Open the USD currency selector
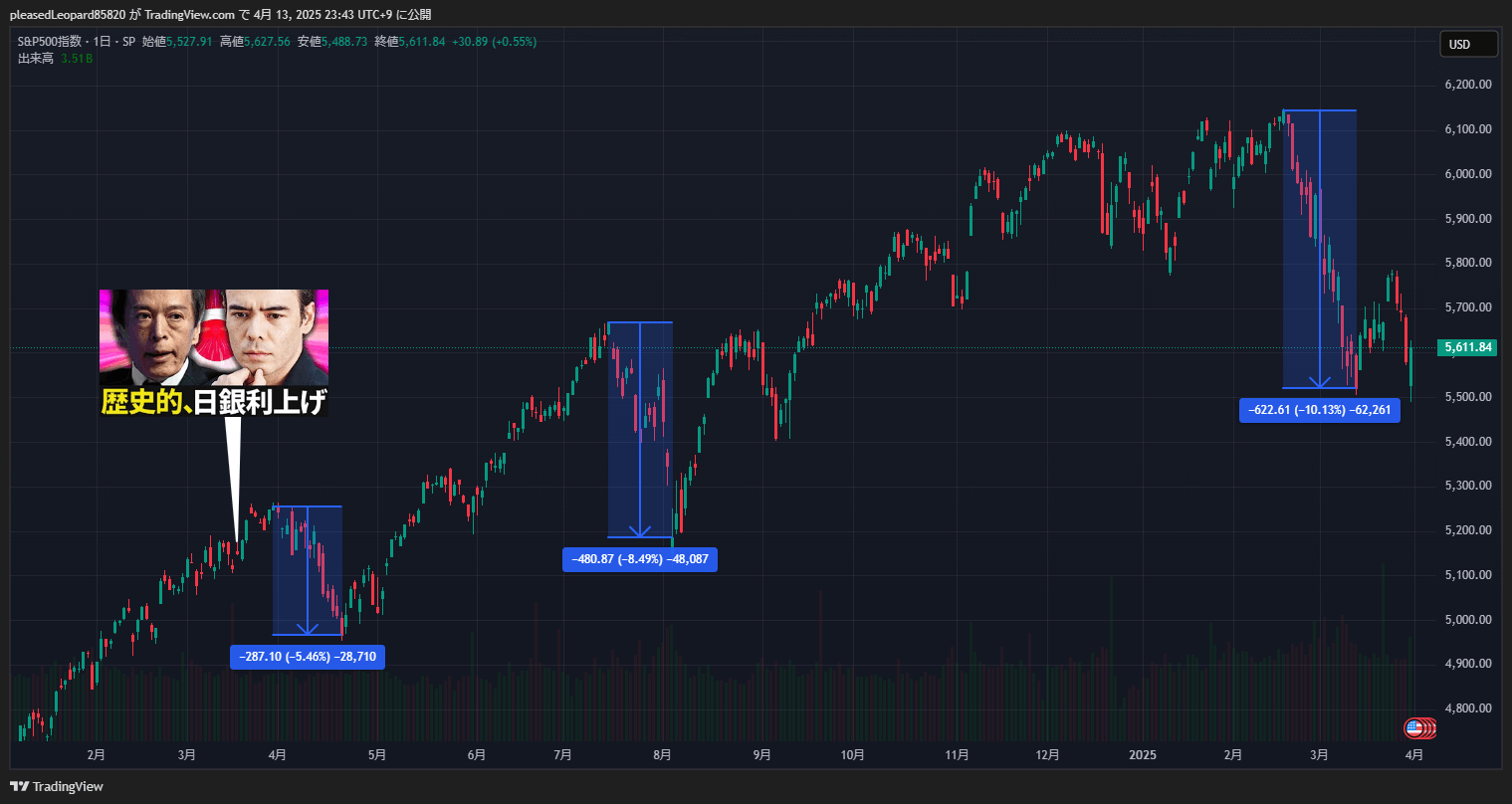The width and height of the screenshot is (1512, 804). (1468, 44)
